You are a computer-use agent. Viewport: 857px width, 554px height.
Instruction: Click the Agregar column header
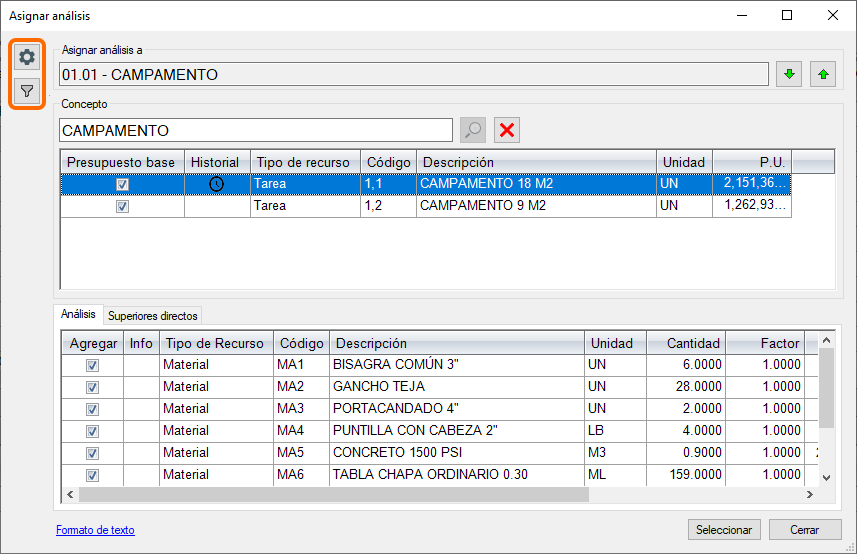(x=92, y=343)
